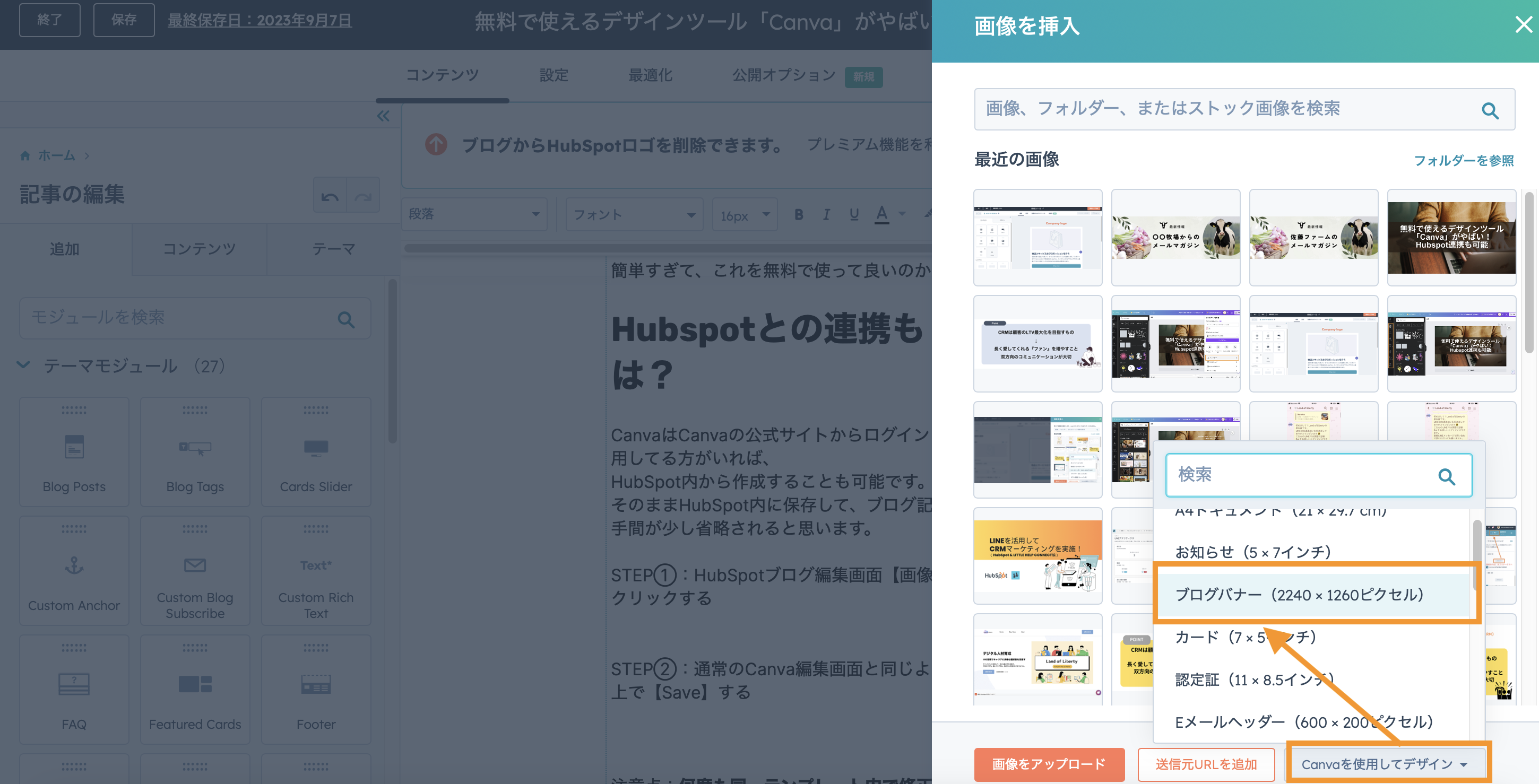Select the FAQ module

click(73, 689)
